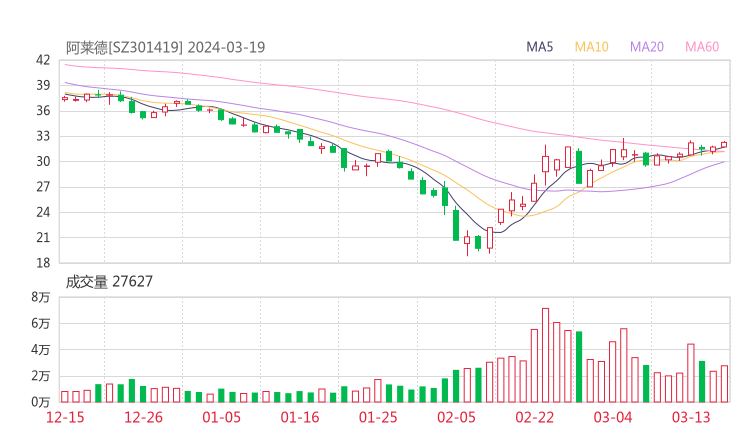Click the 36 price axis label

[43, 111]
